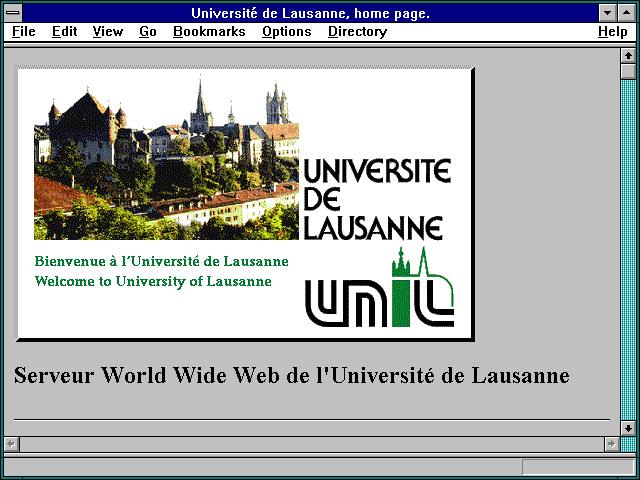Click the status bar progress field
This screenshot has width=640, height=480.
point(578,467)
